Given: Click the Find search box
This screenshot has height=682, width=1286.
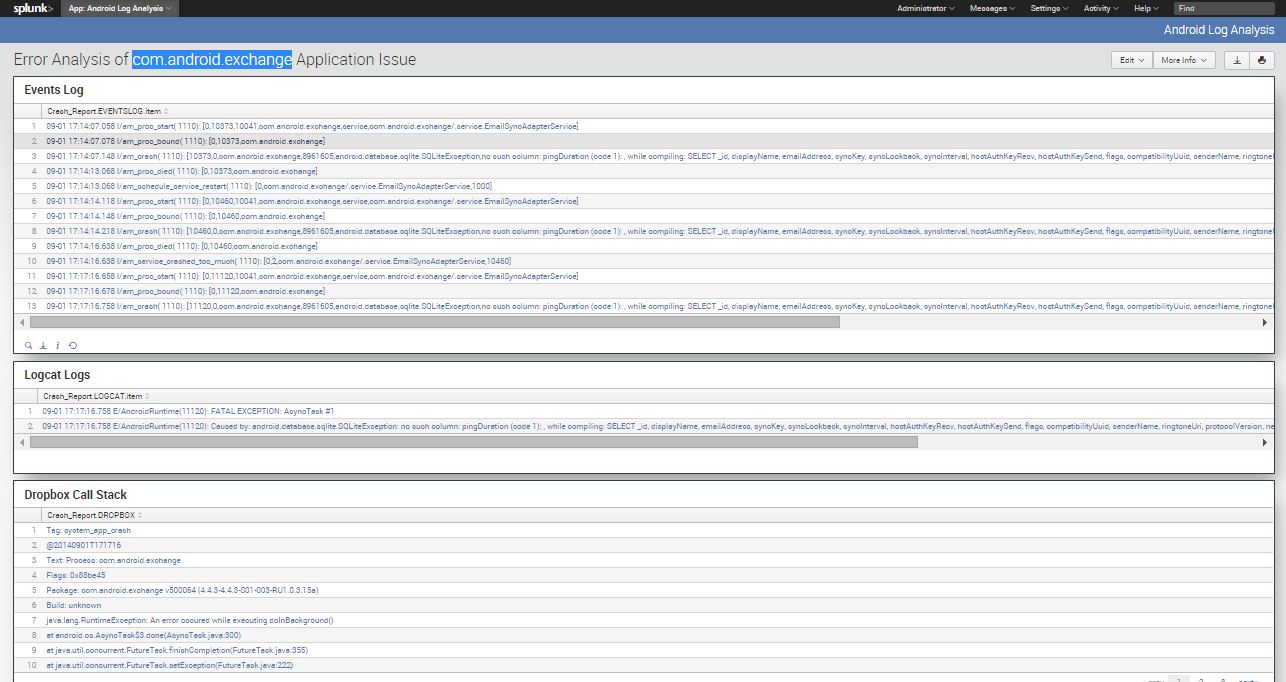Looking at the screenshot, I should pos(1223,8).
